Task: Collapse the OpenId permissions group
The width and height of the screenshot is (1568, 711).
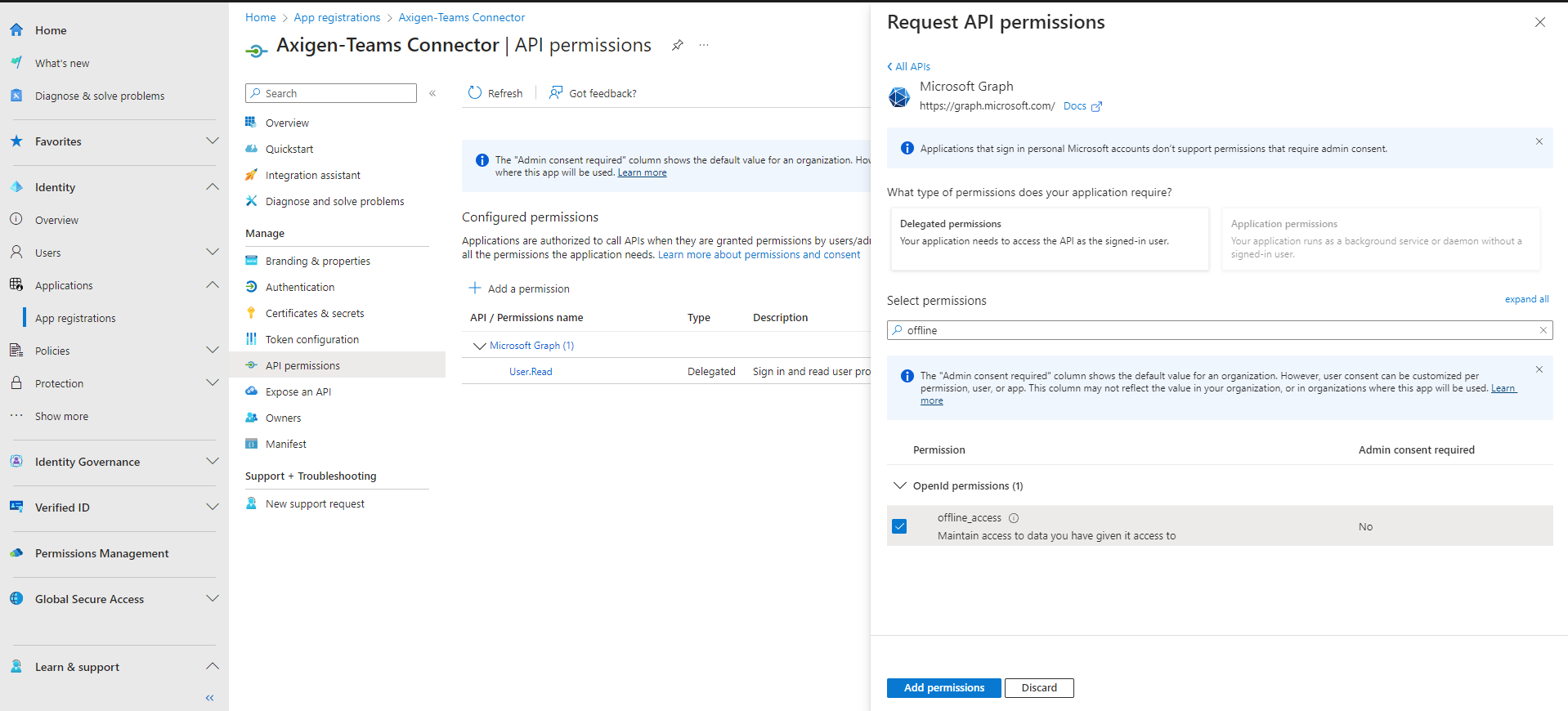Action: (900, 485)
